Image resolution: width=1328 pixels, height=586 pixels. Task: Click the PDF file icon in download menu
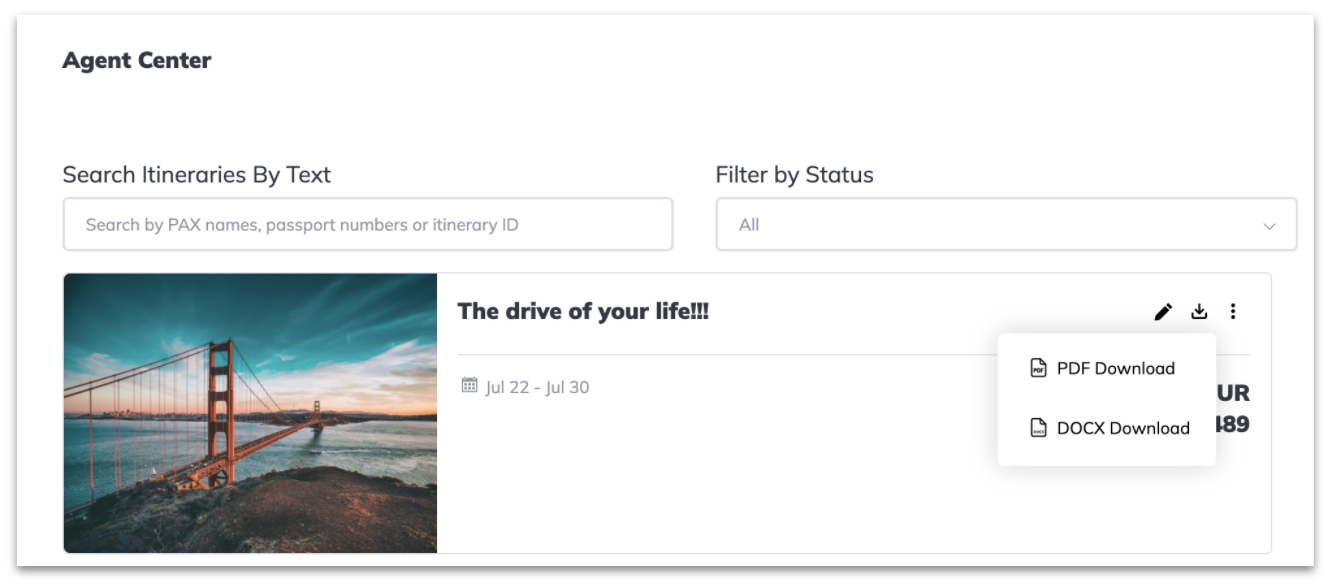[1038, 368]
